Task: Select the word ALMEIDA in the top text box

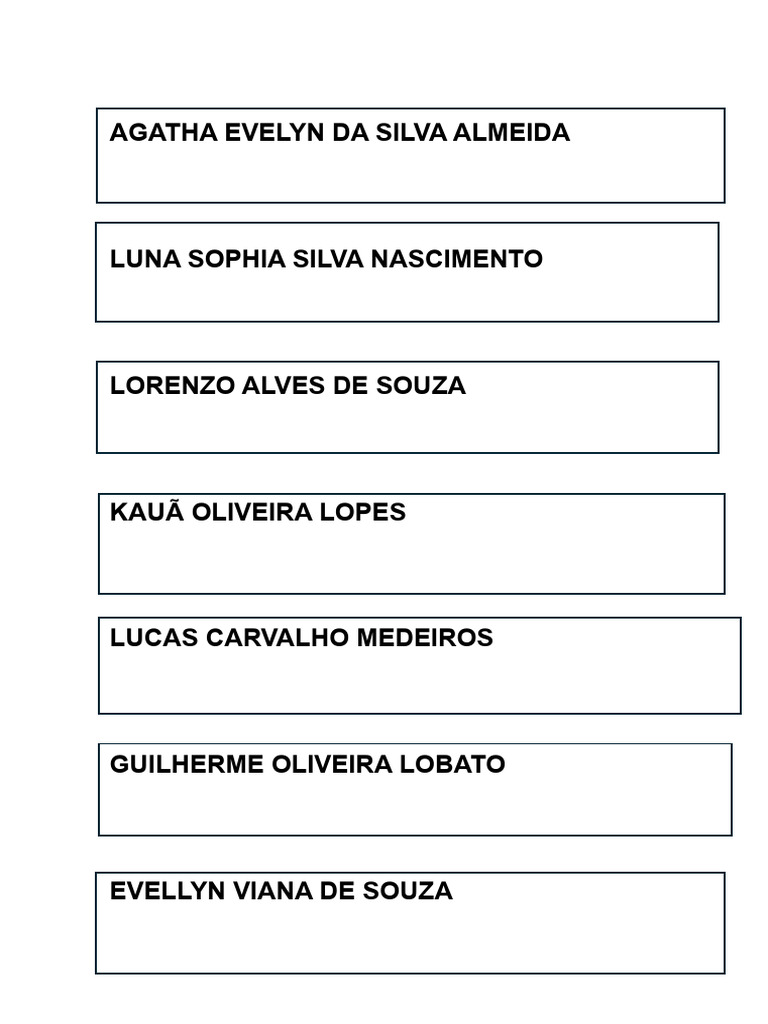Action: coord(511,133)
